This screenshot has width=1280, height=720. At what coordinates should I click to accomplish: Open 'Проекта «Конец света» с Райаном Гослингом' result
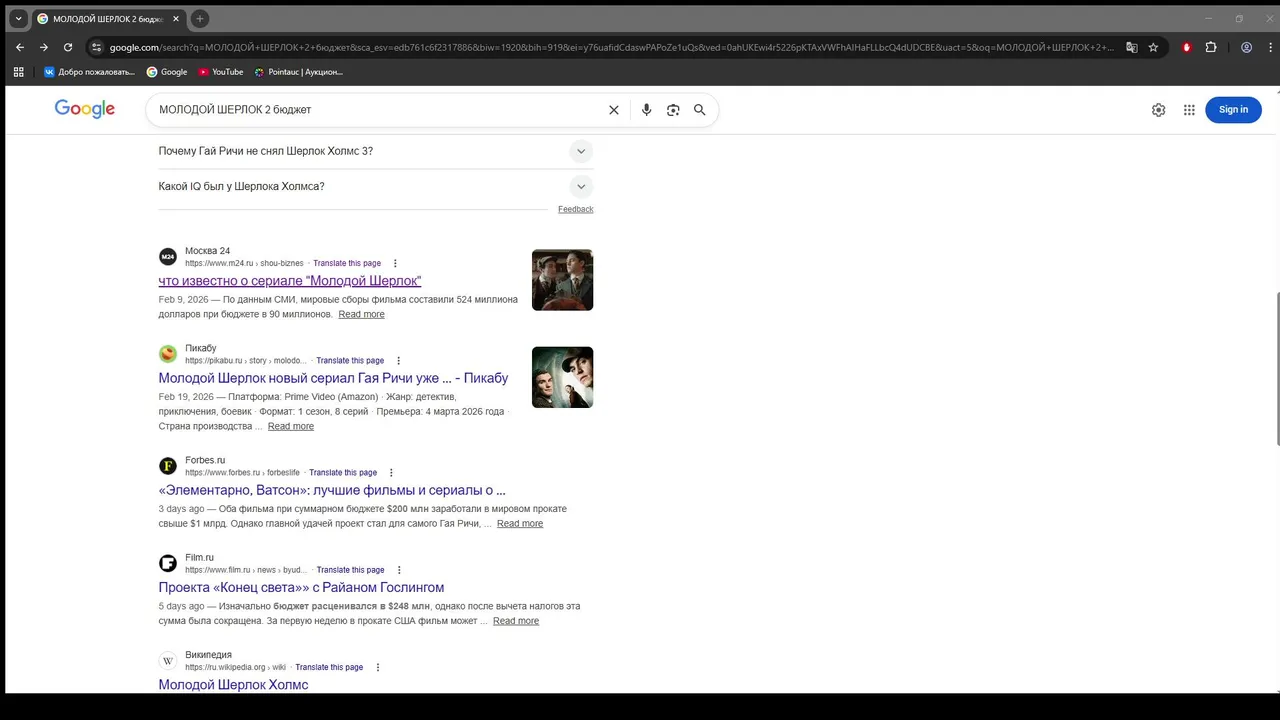(301, 587)
